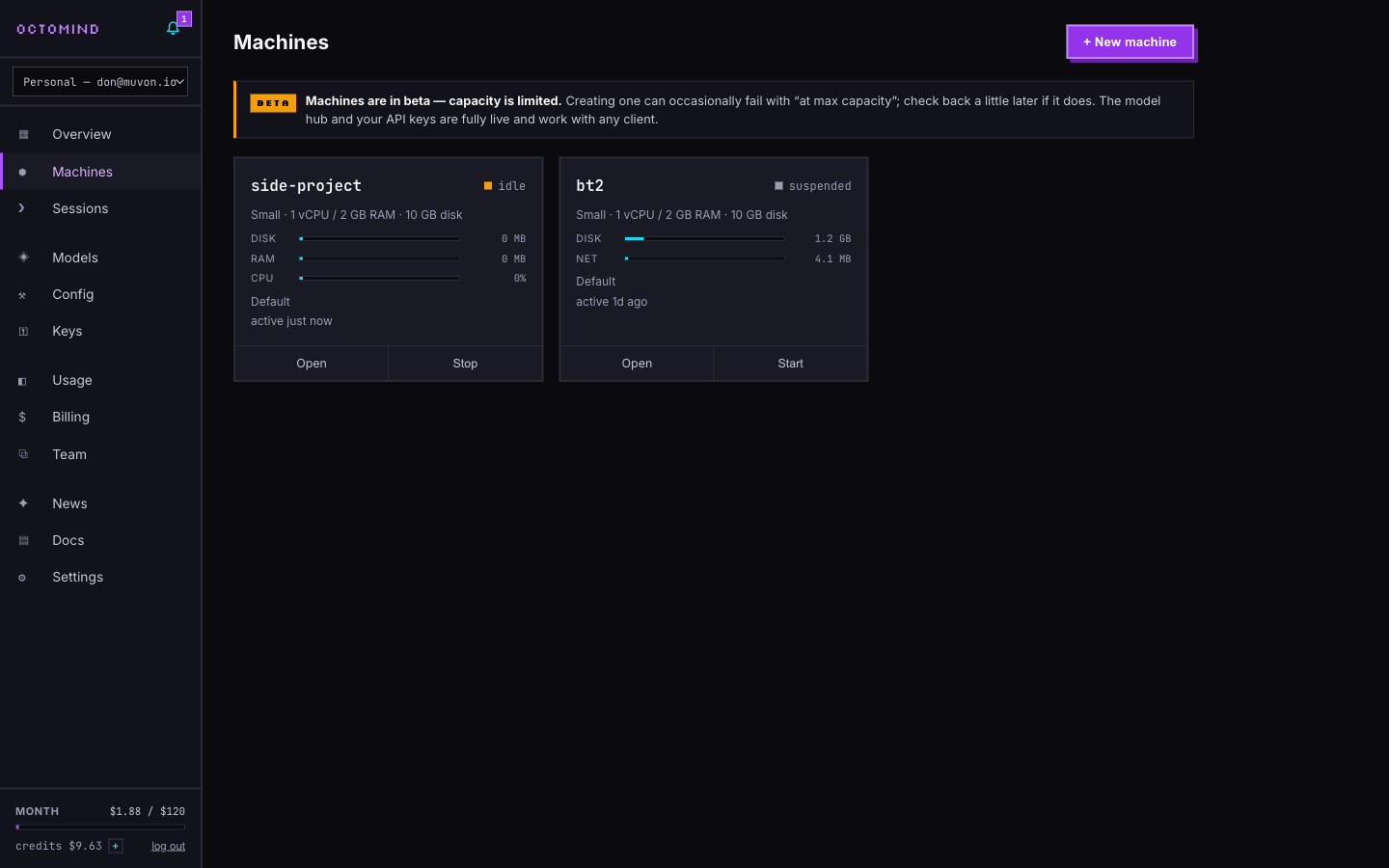Viewport: 1389px width, 868px height.
Task: Click the "active just now" text
Action: pyautogui.click(x=291, y=321)
